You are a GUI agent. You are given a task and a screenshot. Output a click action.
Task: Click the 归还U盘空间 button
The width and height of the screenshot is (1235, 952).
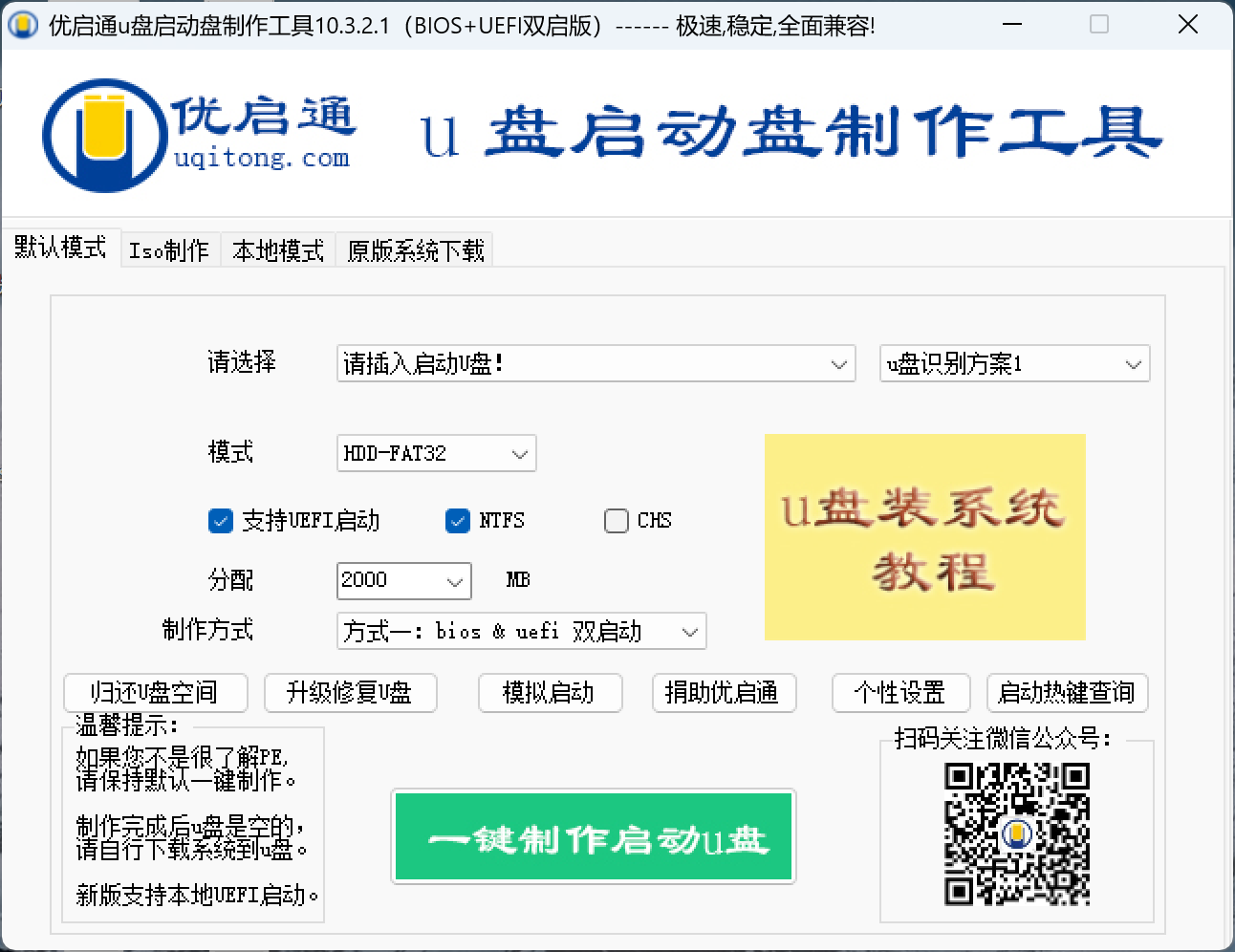(155, 693)
